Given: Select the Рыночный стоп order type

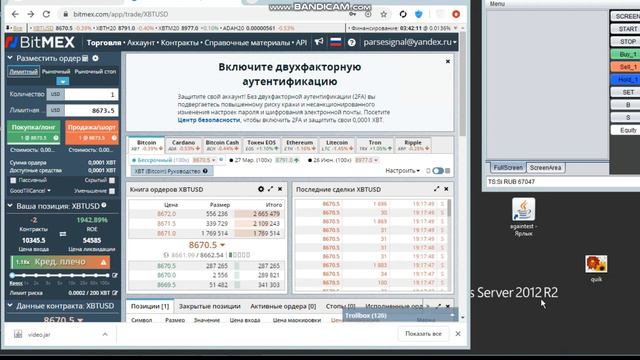Looking at the screenshot, I should point(95,71).
